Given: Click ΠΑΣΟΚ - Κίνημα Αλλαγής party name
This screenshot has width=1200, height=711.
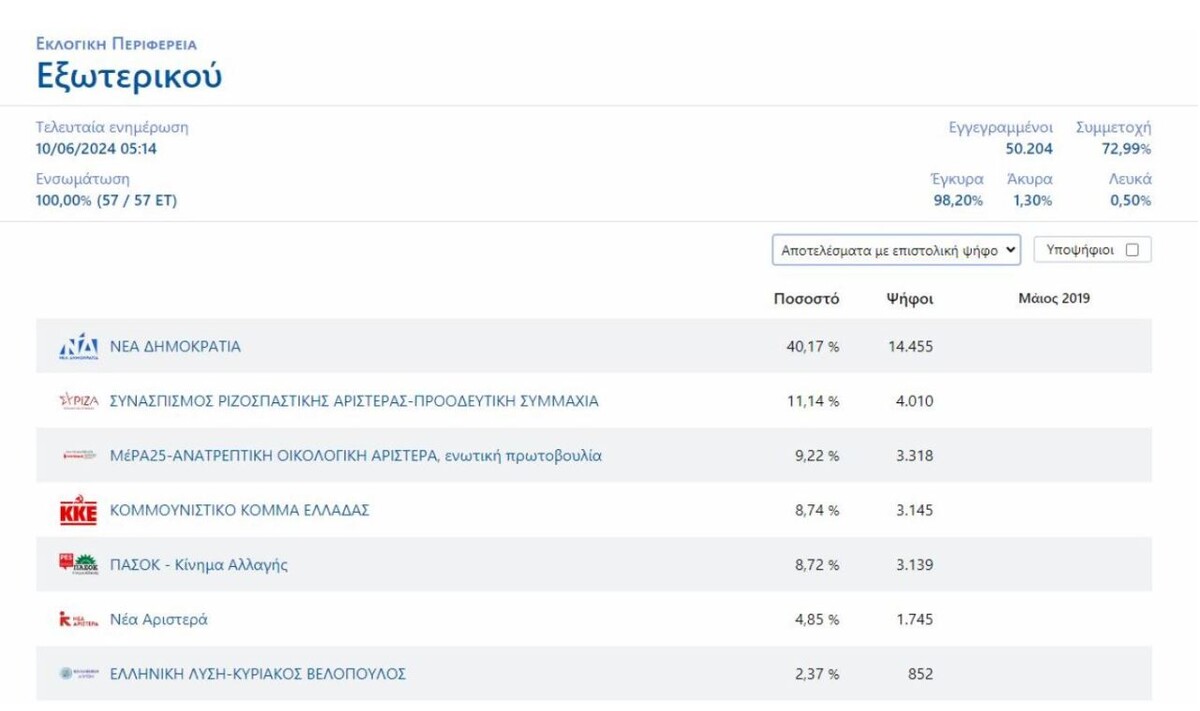Looking at the screenshot, I should point(199,565).
